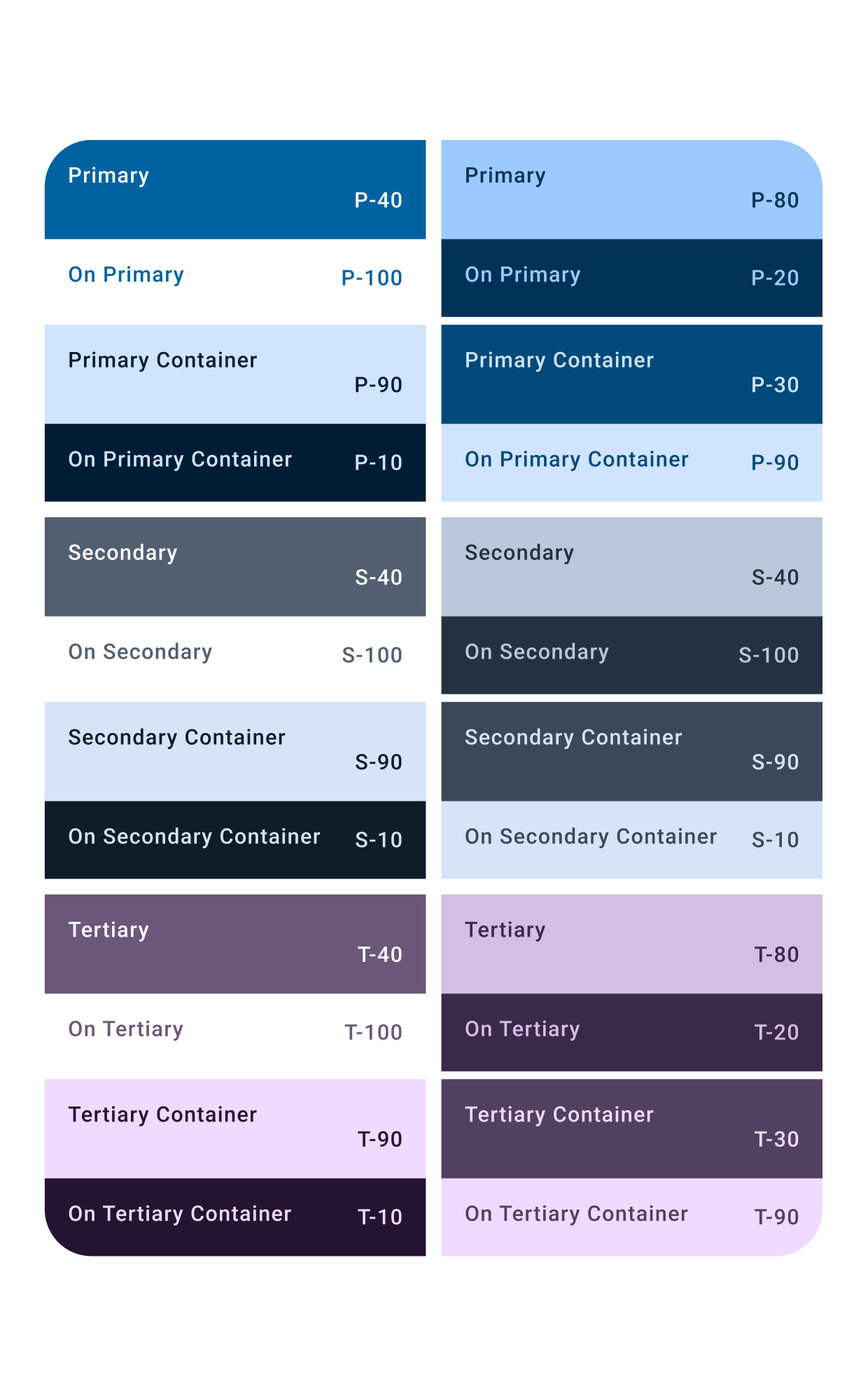Choose the On Tertiary Container T-90 swatch
The image size is (868, 1400).
click(x=631, y=1217)
